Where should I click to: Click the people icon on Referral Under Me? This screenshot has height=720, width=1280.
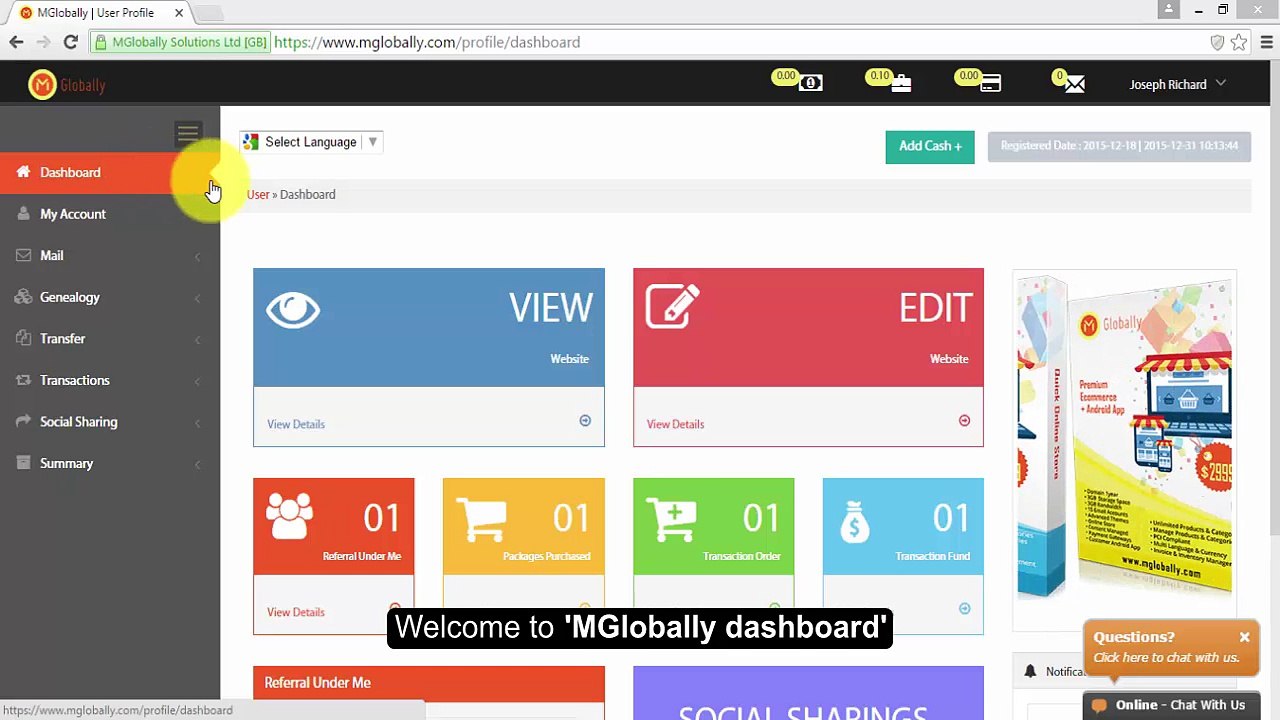coord(289,518)
